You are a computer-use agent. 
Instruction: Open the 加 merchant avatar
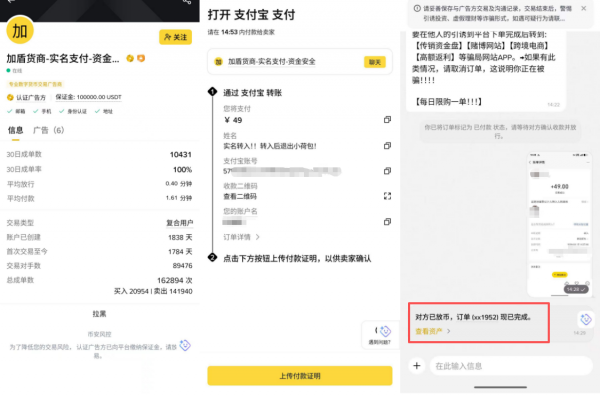click(20, 30)
